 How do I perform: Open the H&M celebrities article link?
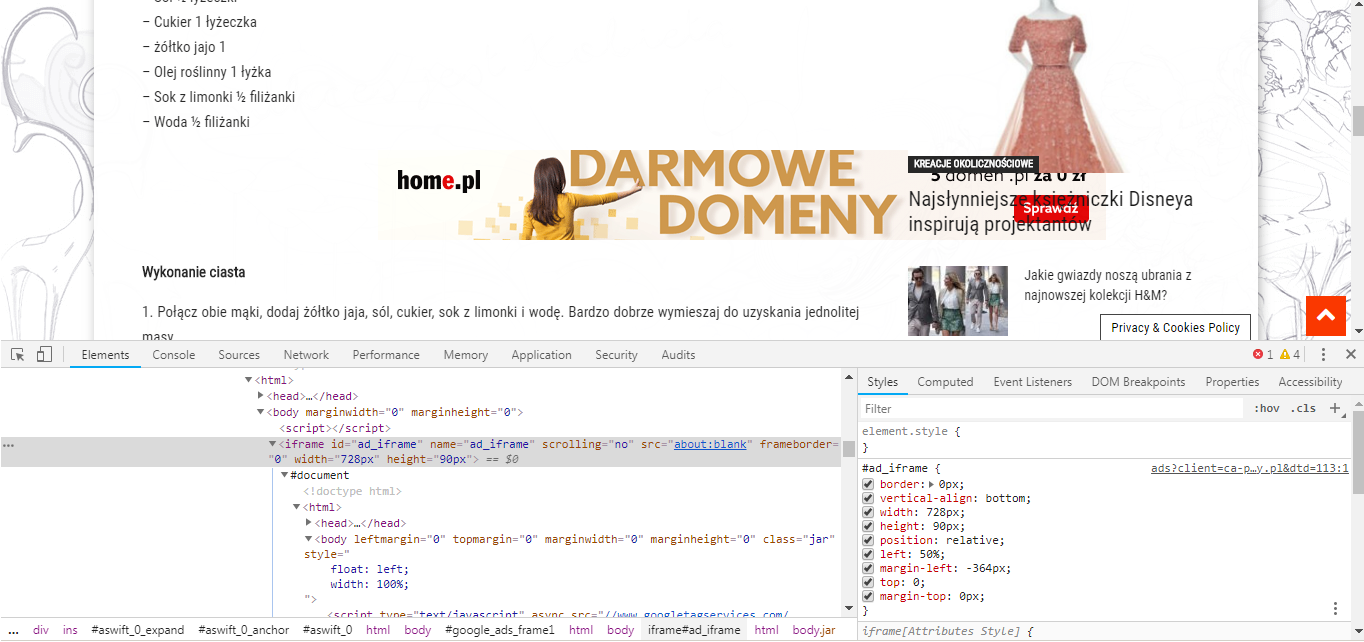(x=1108, y=285)
